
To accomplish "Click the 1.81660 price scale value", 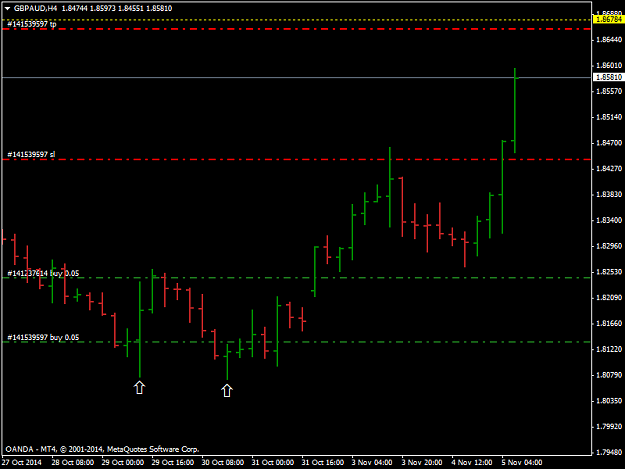I will (609, 323).
